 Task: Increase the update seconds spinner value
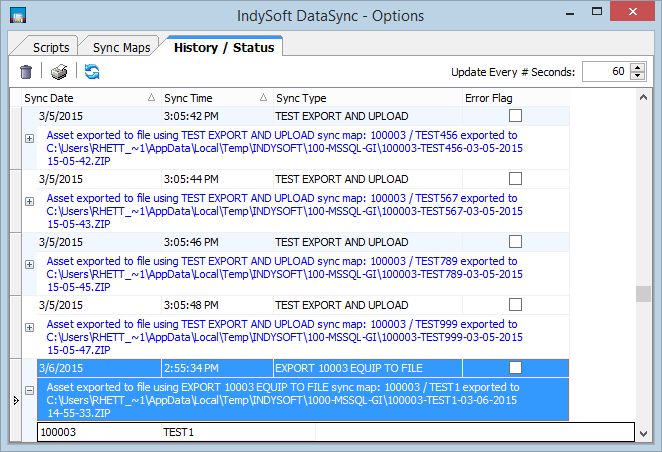point(636,67)
